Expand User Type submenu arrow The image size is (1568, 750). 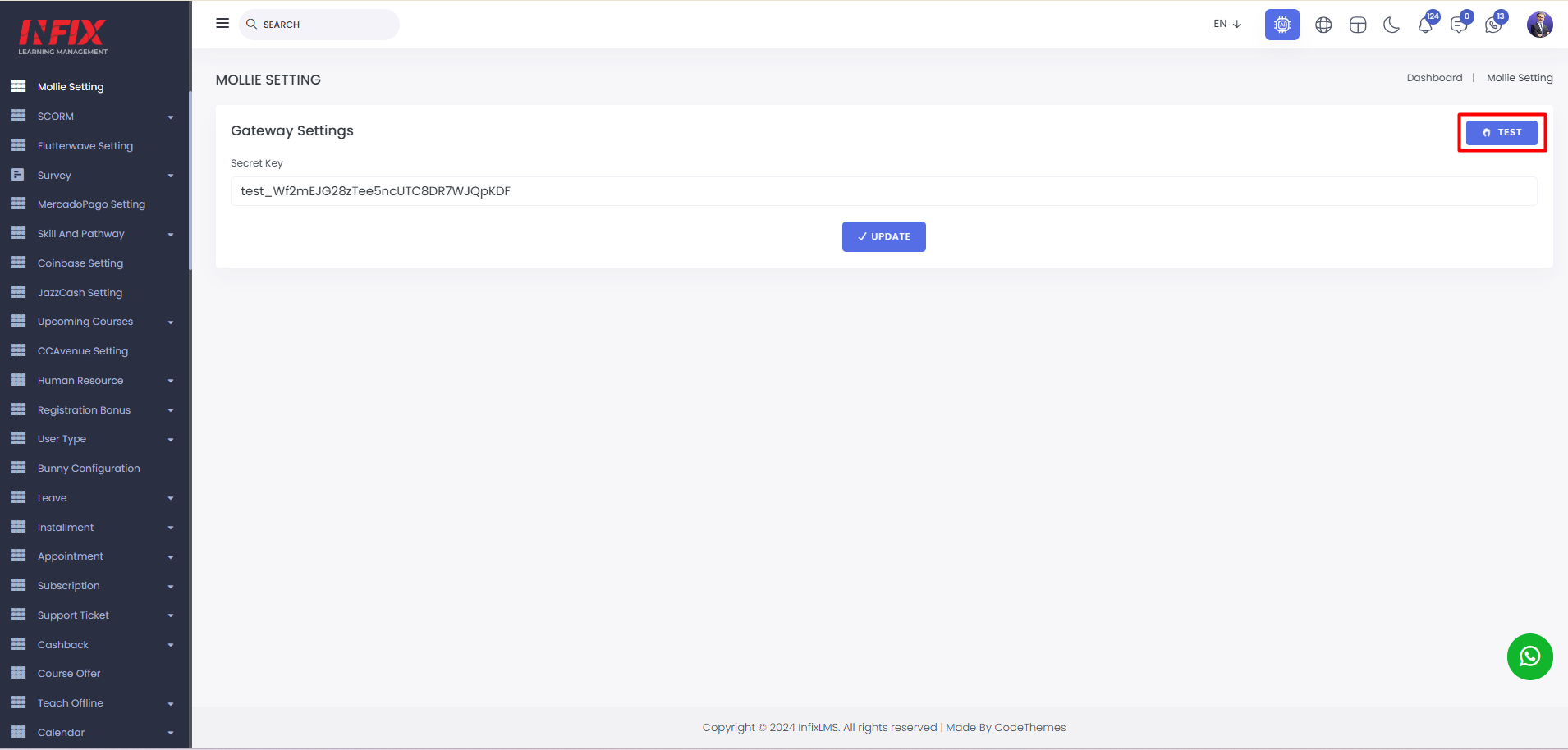point(171,440)
